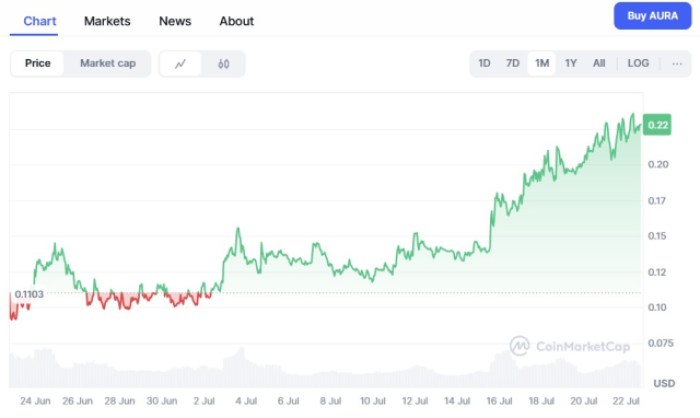Select 7D time range
The height and width of the screenshot is (418, 700).
pyautogui.click(x=513, y=64)
